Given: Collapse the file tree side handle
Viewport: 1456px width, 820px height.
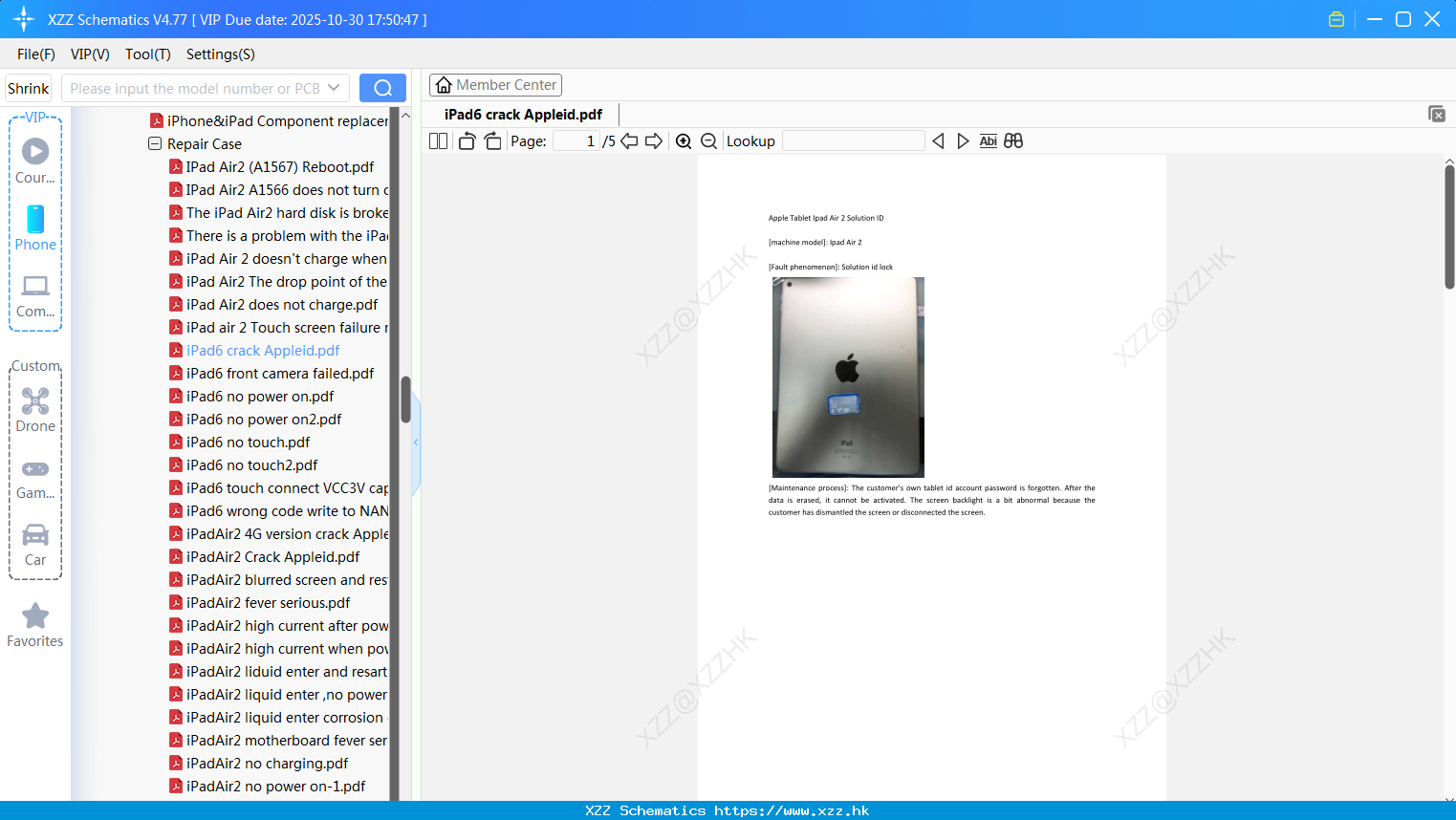Looking at the screenshot, I should (x=416, y=442).
